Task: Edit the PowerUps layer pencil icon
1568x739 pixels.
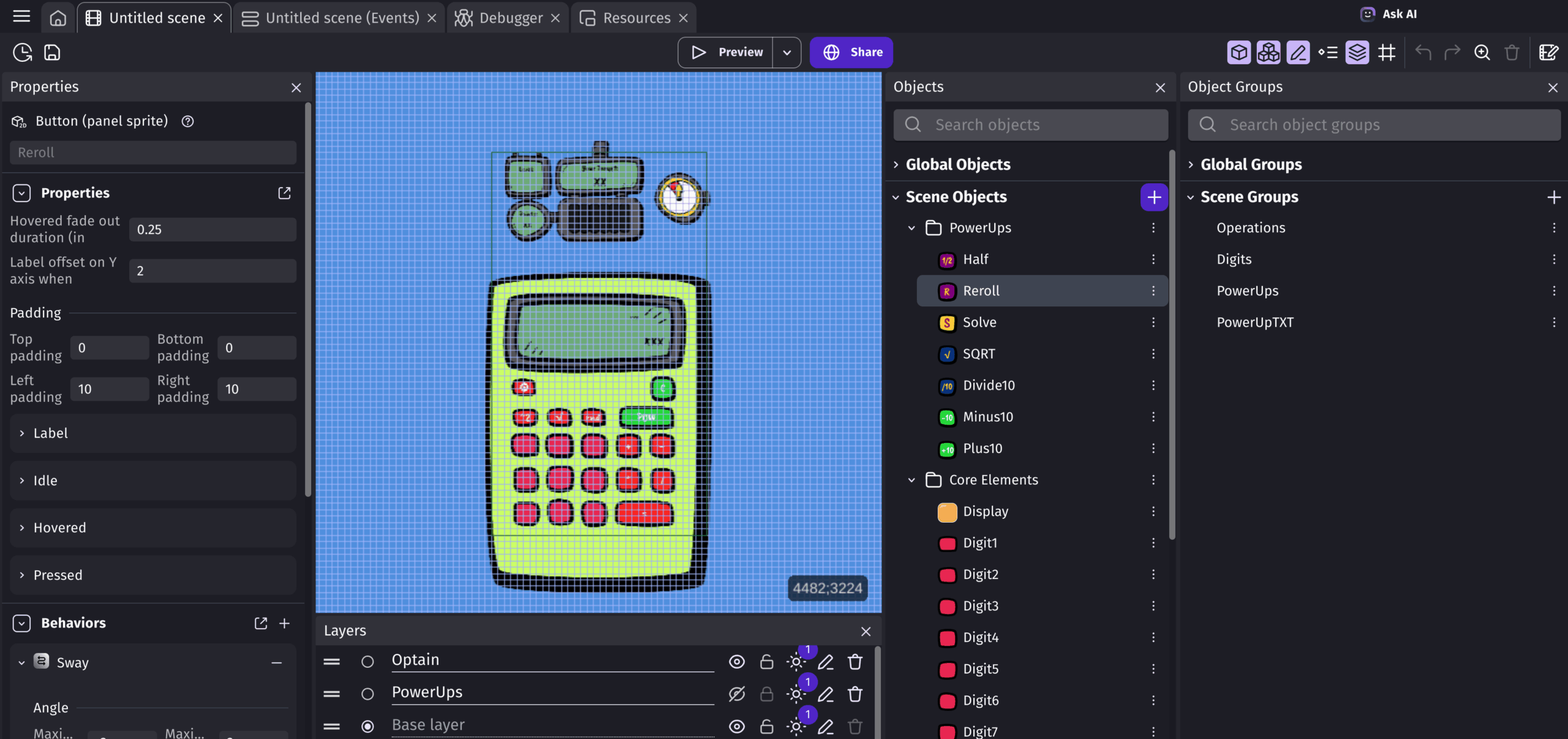Action: (x=826, y=694)
